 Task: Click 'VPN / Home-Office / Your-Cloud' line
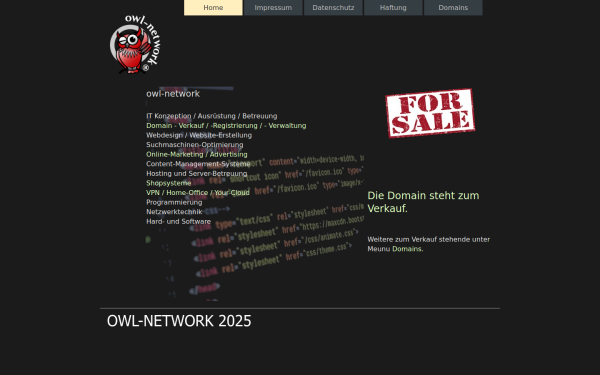[x=198, y=192]
